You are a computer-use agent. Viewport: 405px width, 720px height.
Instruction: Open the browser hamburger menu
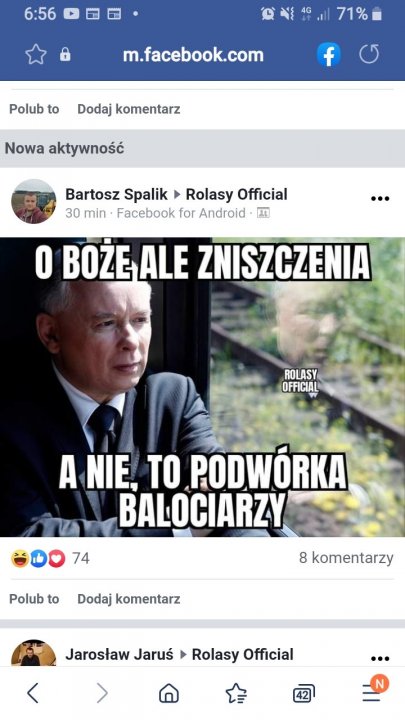click(371, 692)
